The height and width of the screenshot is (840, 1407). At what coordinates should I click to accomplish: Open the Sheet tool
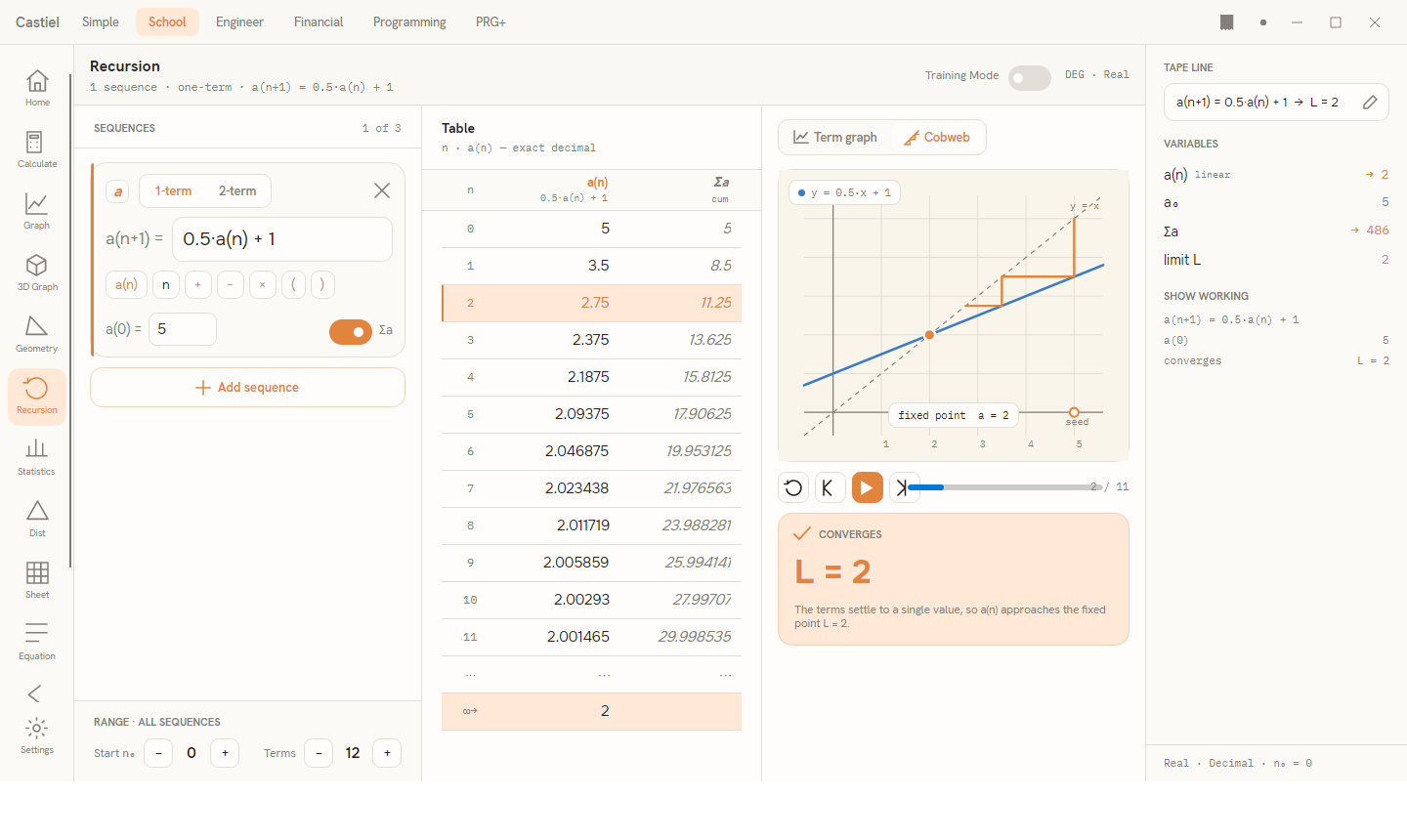pyautogui.click(x=37, y=580)
